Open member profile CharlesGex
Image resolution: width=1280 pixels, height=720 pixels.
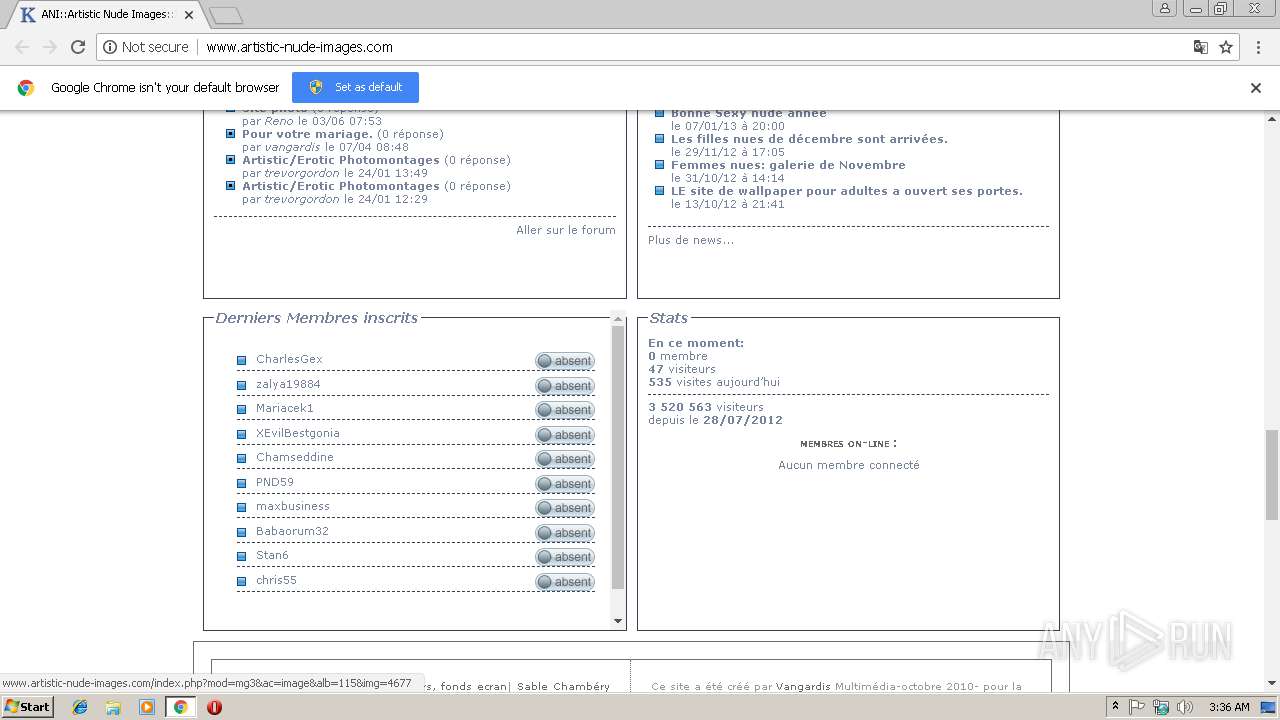[x=289, y=359]
